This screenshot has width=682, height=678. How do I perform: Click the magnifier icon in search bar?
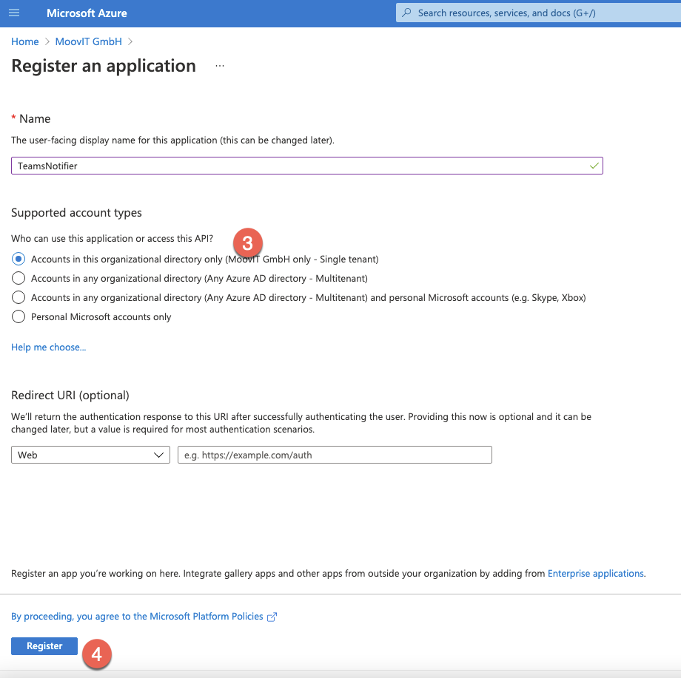[x=406, y=13]
